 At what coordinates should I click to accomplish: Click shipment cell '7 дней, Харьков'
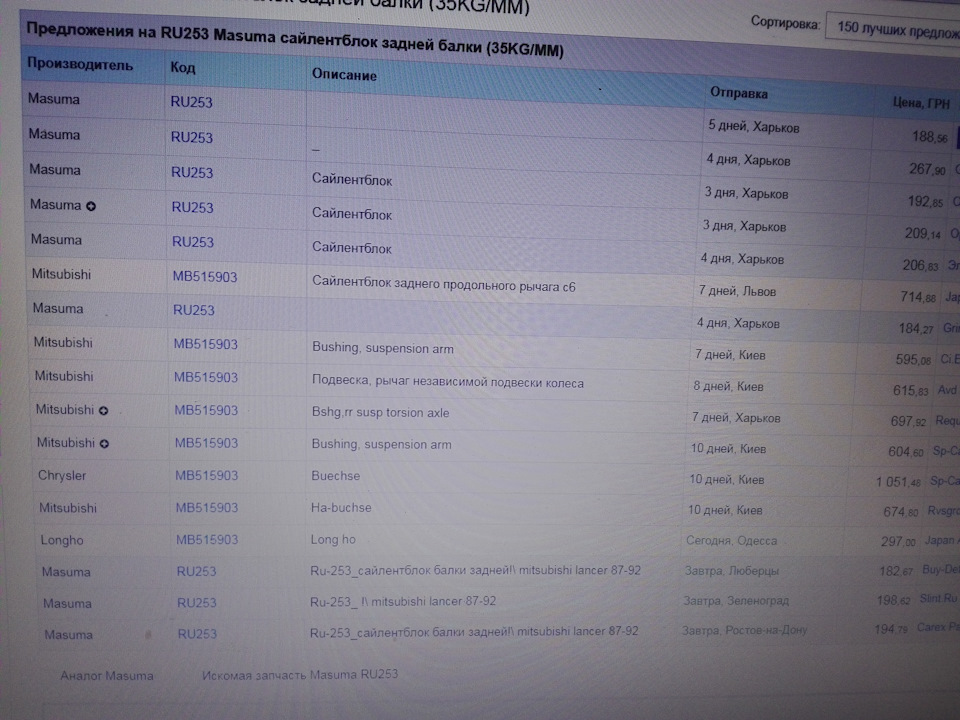click(x=736, y=418)
